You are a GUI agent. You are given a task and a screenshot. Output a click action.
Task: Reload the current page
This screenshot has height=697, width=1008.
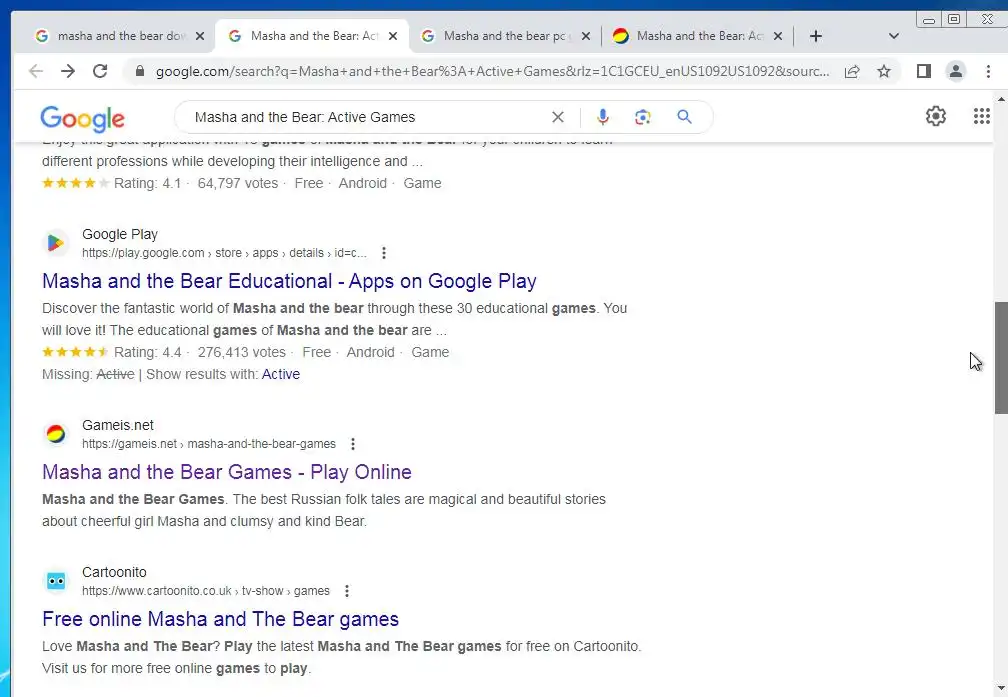100,71
